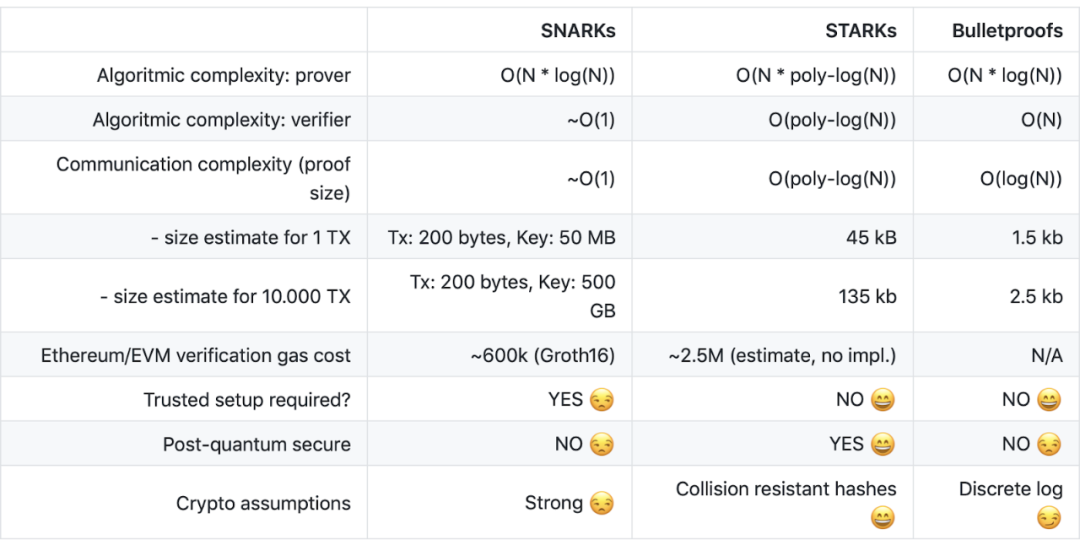
Task: Click the emoji next to SNARKs trusted setup YES
Action: (x=602, y=400)
